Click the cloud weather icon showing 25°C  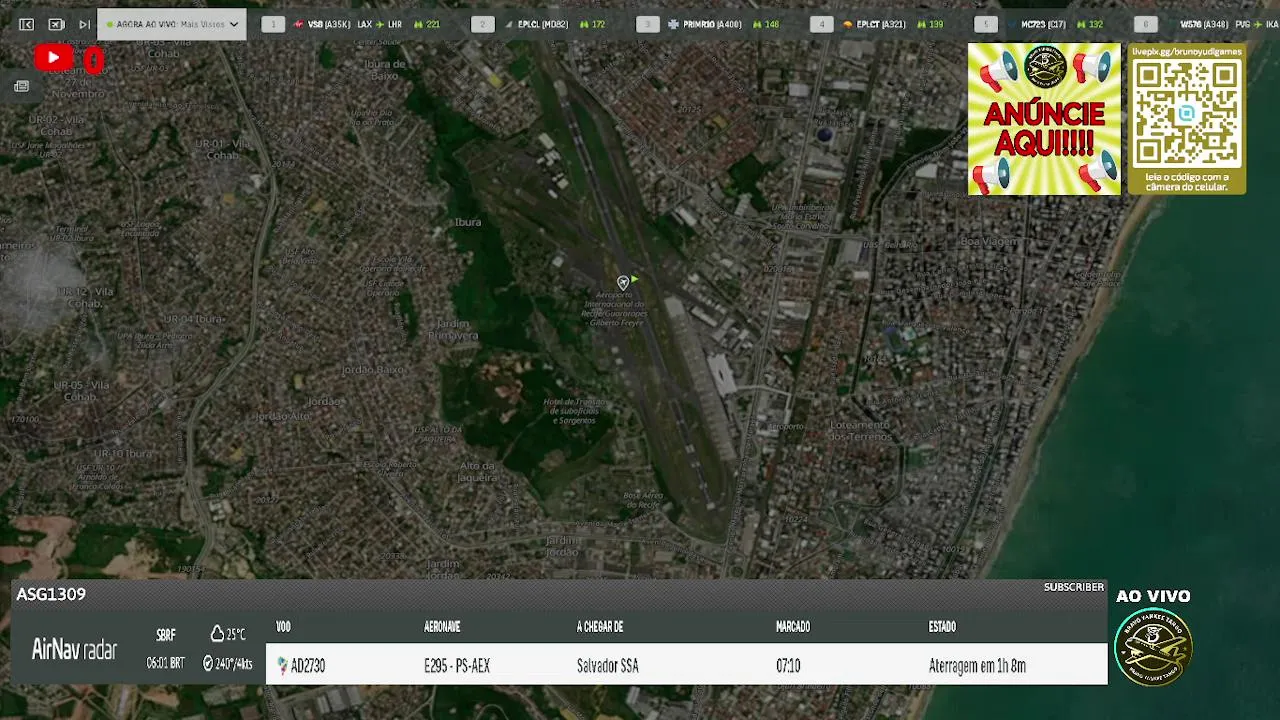coord(217,635)
